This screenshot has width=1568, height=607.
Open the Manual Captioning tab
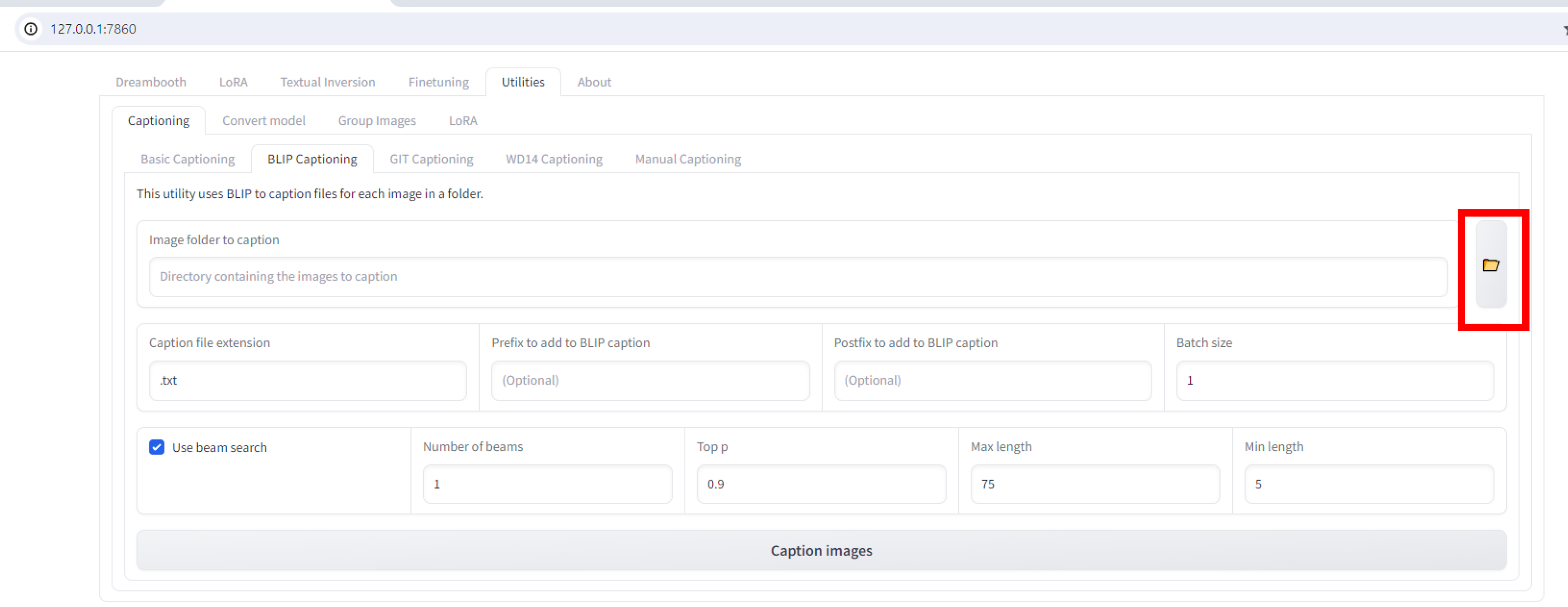(688, 159)
